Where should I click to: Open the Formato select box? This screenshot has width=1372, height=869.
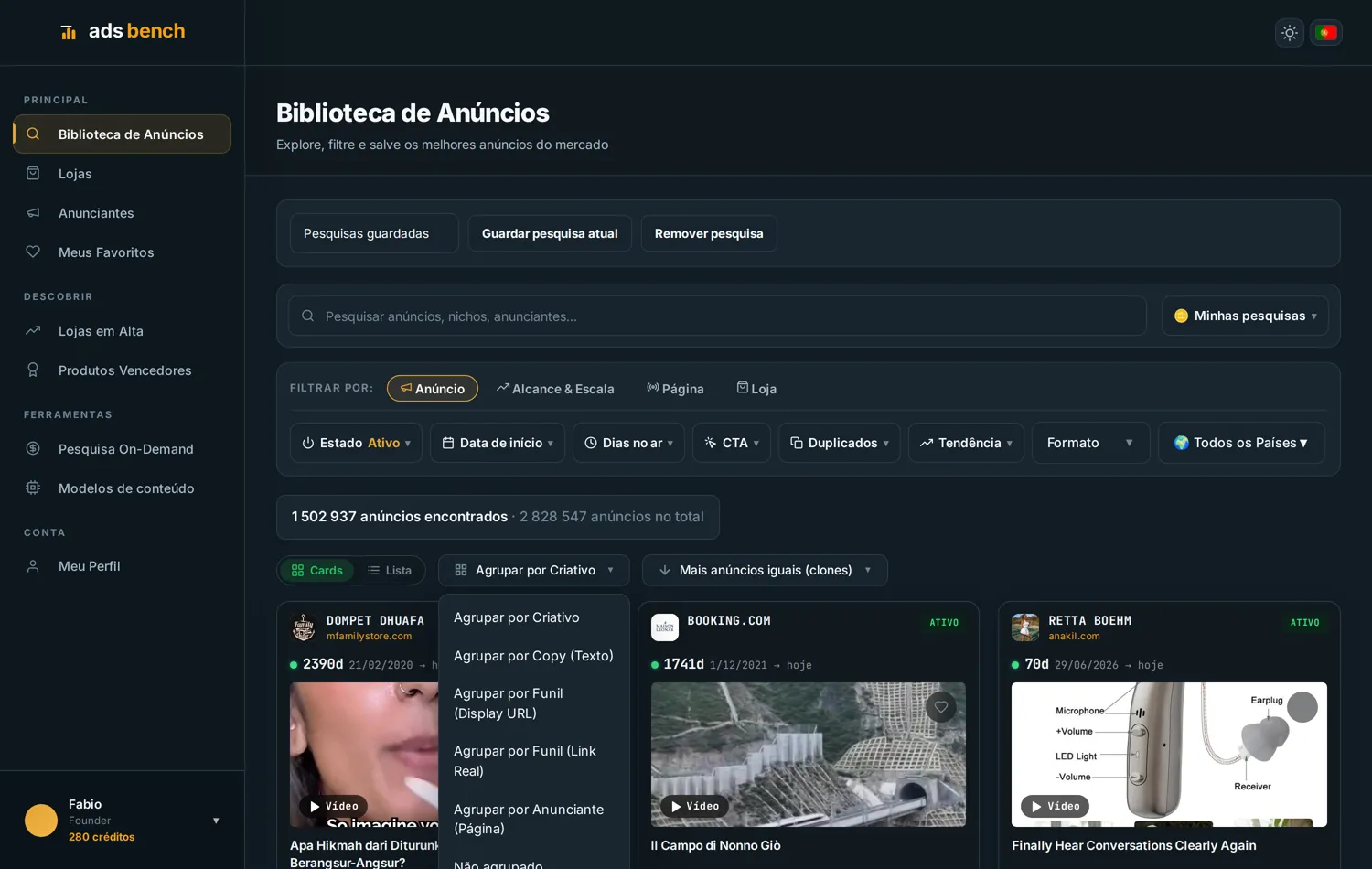tap(1090, 443)
